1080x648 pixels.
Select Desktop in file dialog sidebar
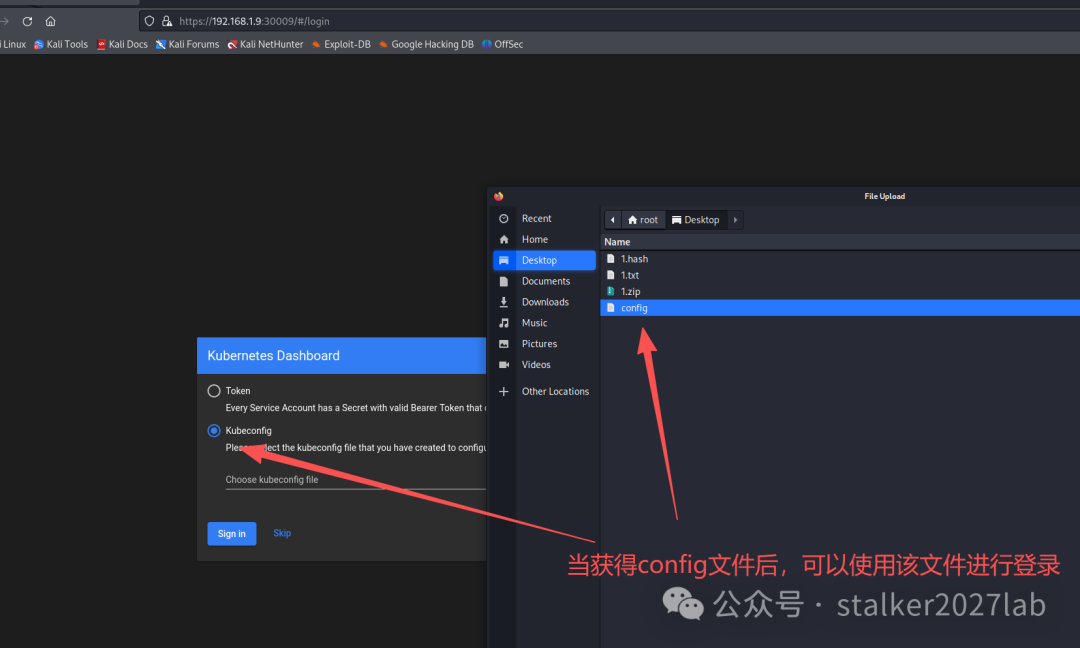[x=544, y=260]
